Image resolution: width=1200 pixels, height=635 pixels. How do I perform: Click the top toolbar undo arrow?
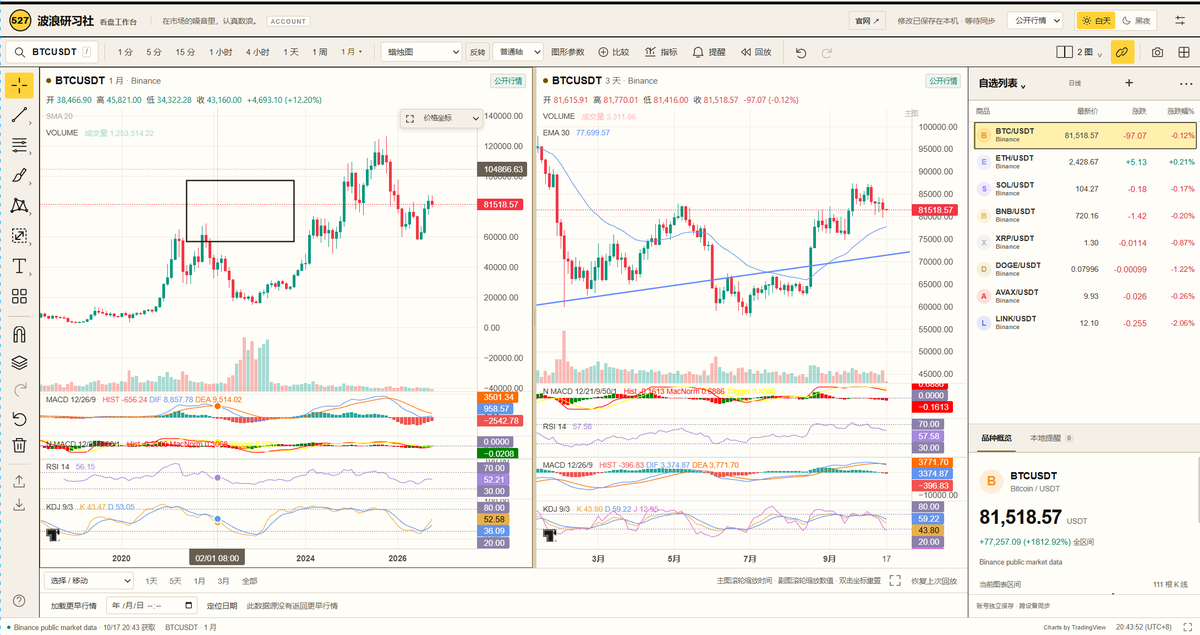(x=800, y=52)
